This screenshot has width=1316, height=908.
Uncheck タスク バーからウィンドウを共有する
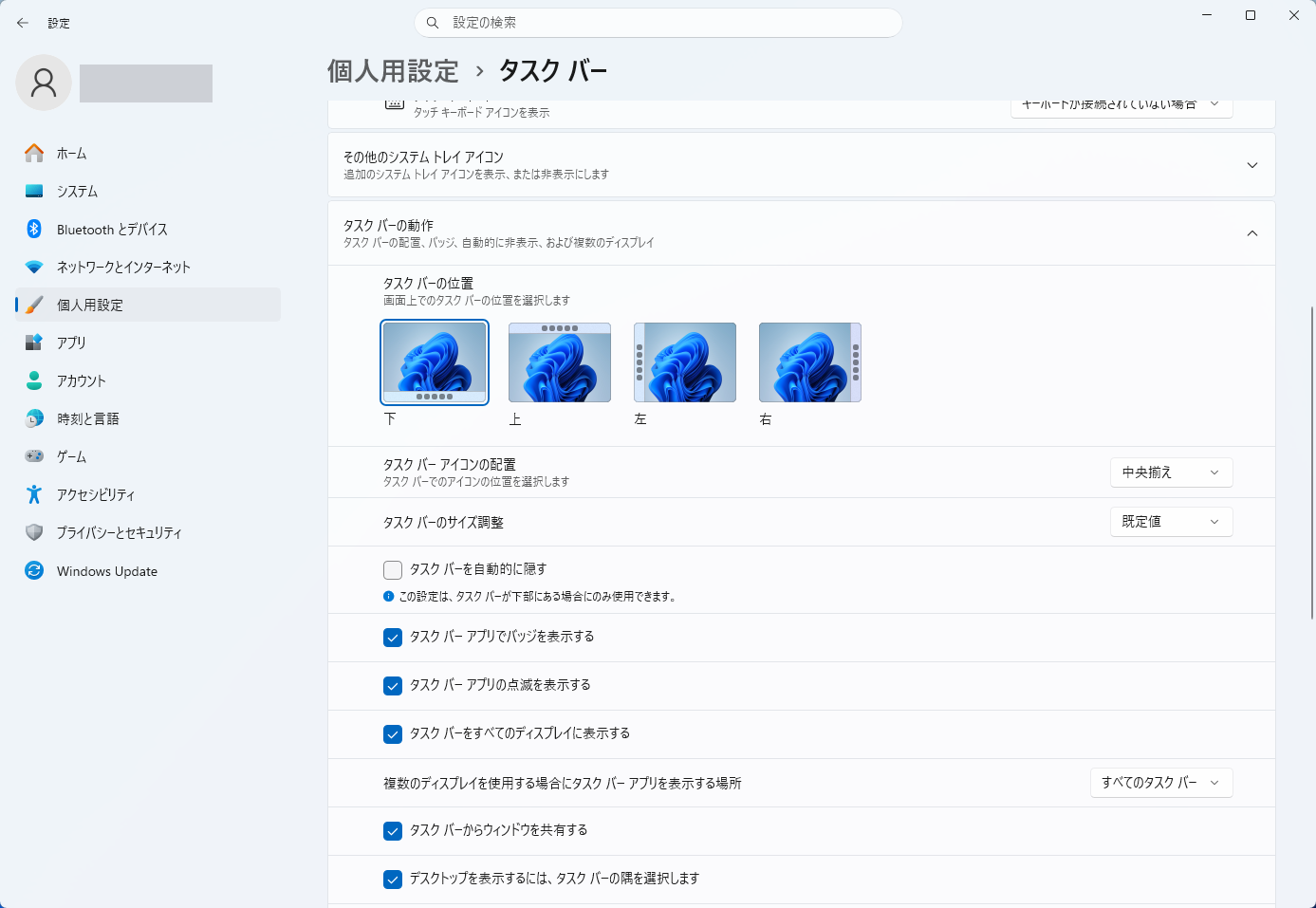[393, 831]
